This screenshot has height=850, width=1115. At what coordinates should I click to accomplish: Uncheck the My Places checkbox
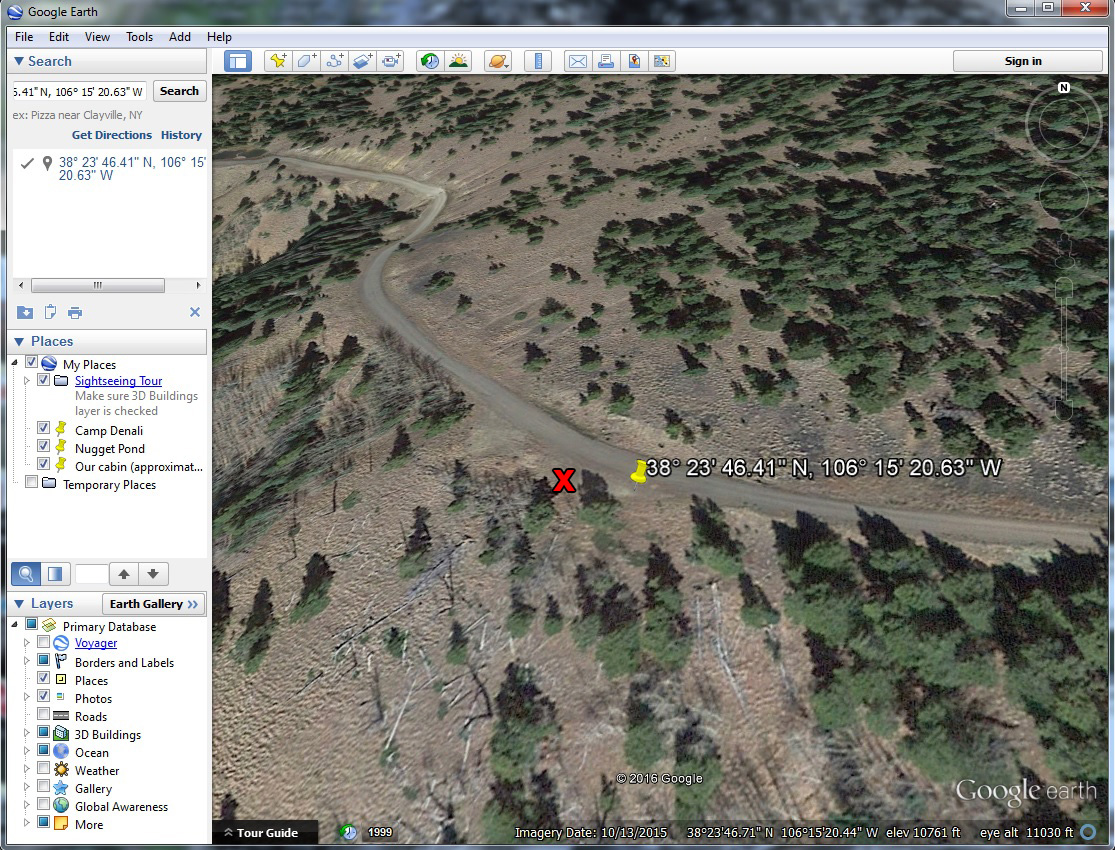click(31, 362)
